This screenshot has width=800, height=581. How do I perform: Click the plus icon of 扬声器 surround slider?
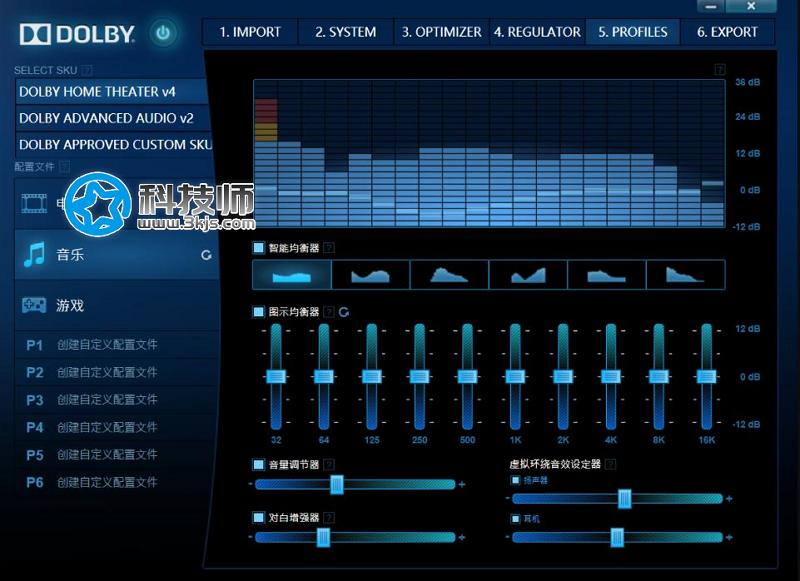(x=729, y=498)
